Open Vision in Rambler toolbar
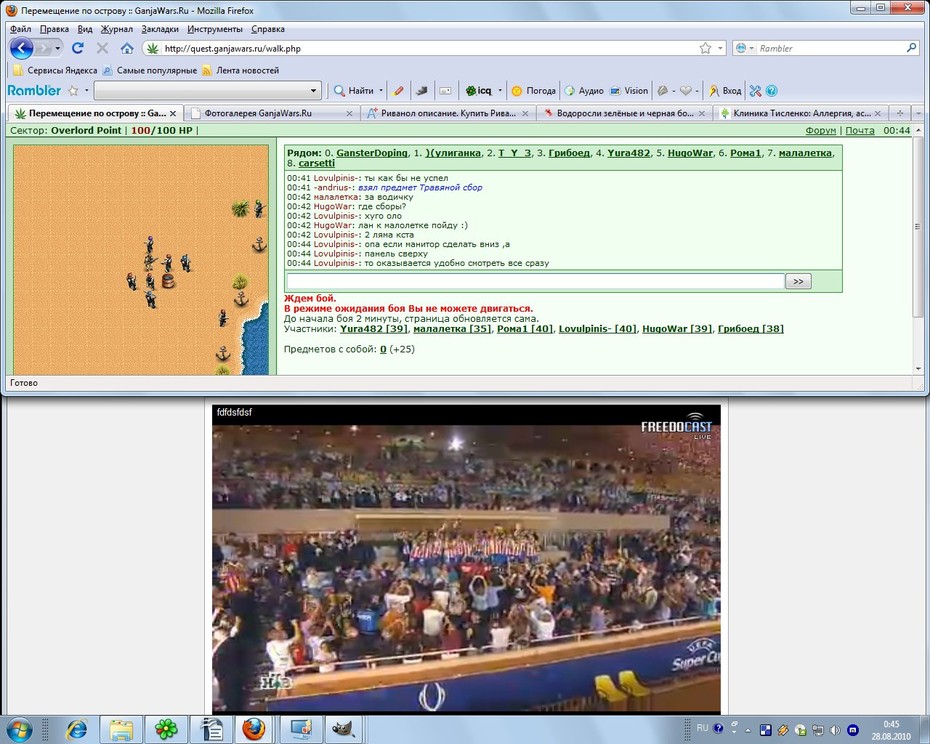 tap(629, 91)
